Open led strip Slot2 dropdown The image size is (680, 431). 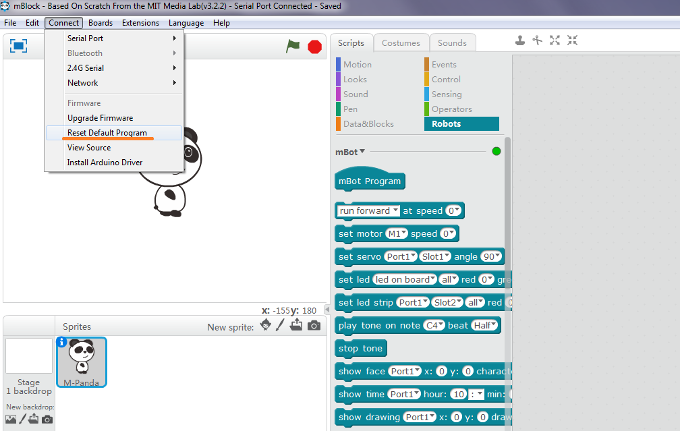448,303
